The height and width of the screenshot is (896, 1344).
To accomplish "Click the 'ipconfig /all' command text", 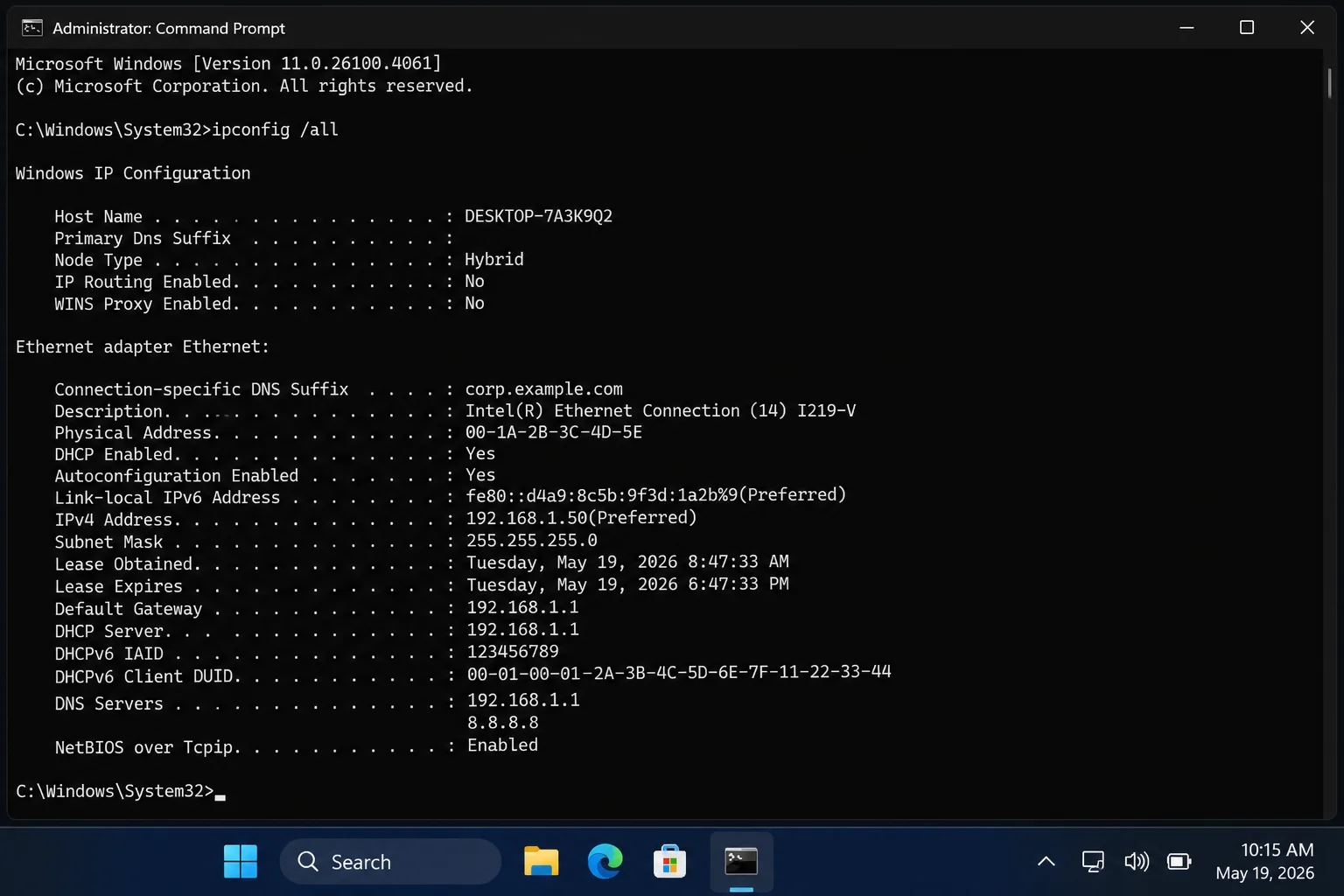I will [275, 129].
